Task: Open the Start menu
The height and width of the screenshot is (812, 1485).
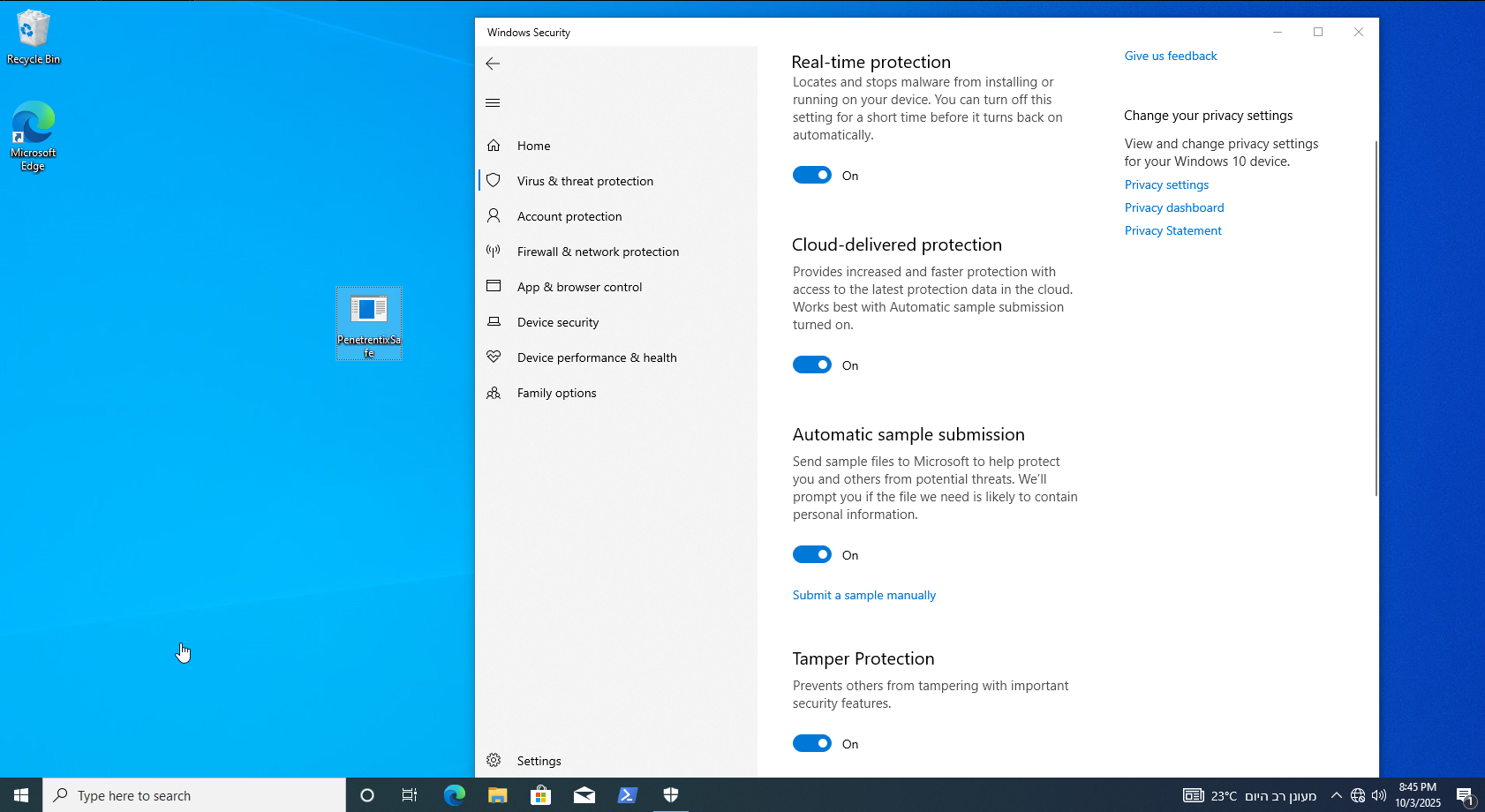Action: click(19, 795)
